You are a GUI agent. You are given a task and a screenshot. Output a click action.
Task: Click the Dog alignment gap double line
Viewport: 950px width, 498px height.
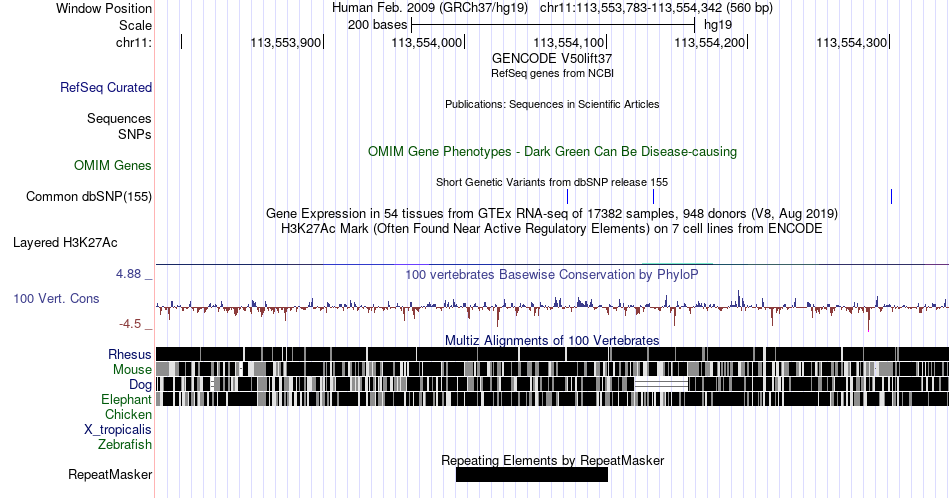pos(661,384)
